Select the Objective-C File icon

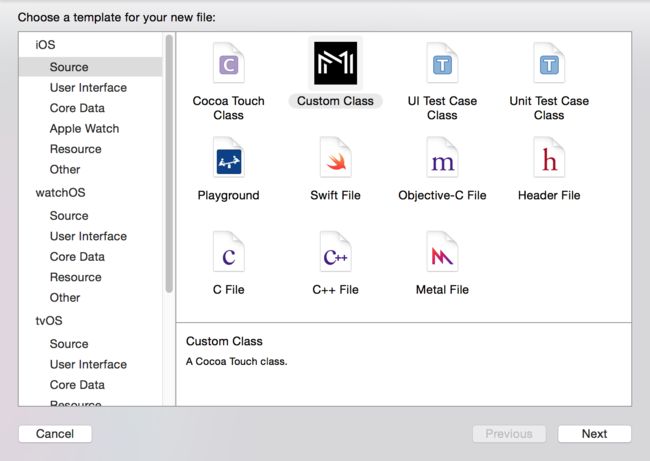point(442,158)
